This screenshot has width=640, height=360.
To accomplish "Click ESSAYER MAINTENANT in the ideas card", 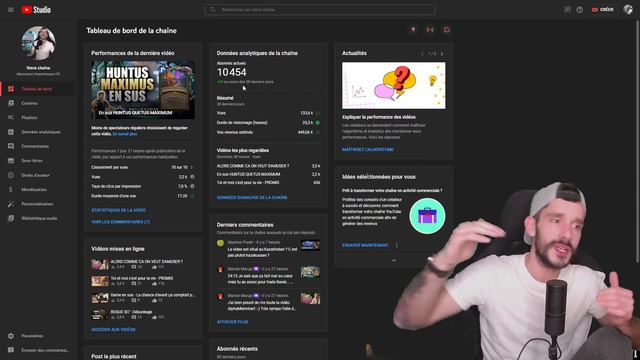I will pyautogui.click(x=365, y=245).
